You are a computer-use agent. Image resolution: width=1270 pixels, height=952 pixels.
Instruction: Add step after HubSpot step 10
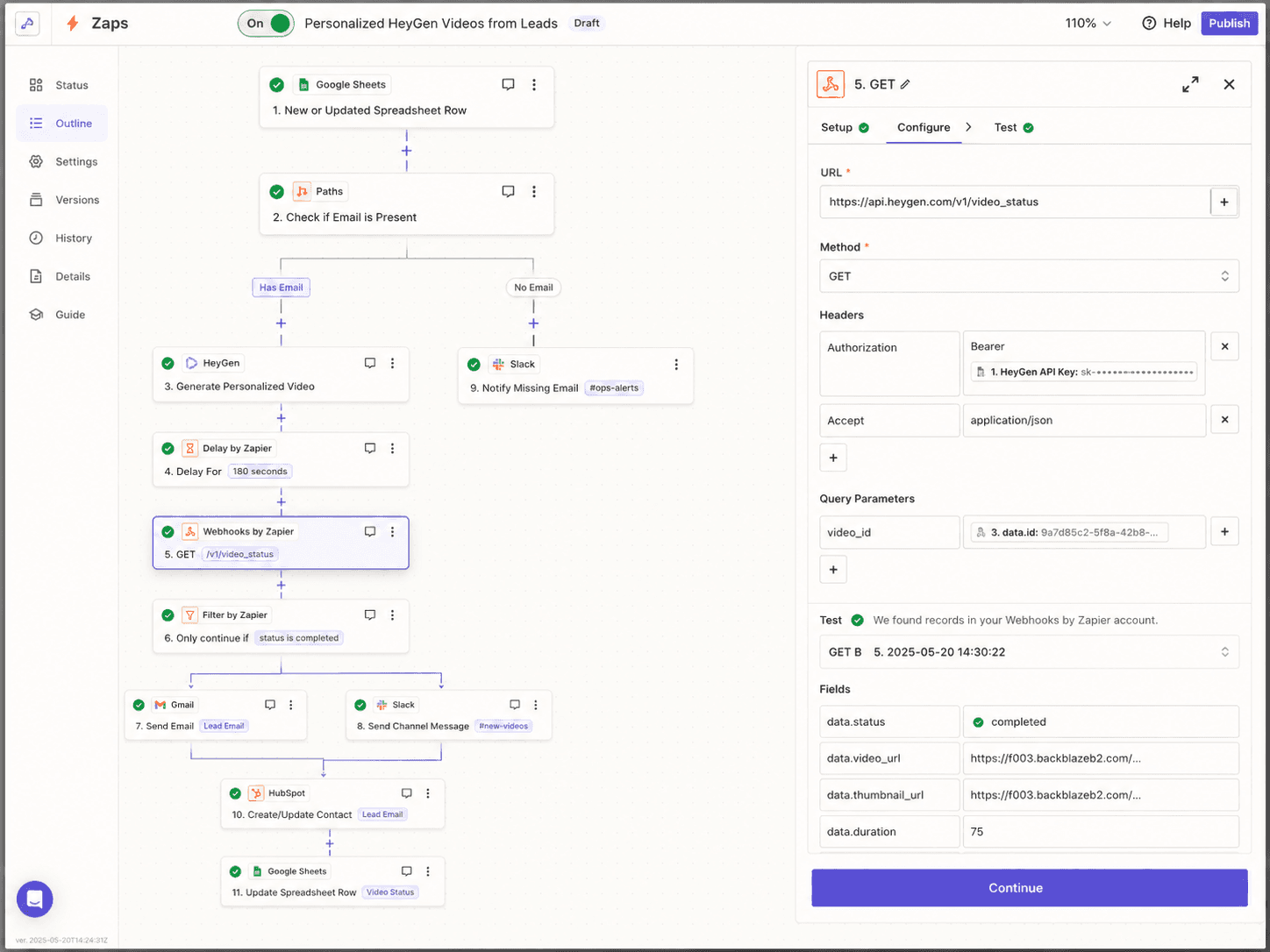point(330,844)
